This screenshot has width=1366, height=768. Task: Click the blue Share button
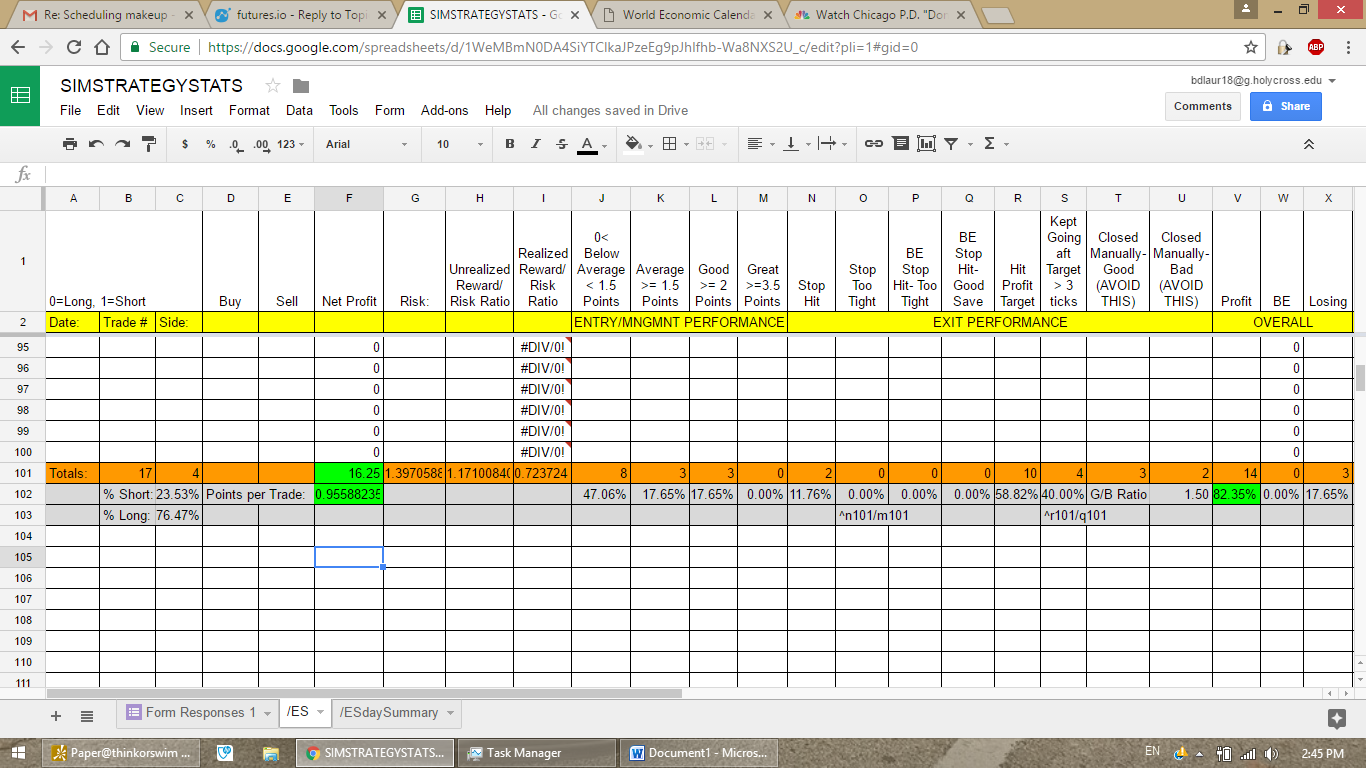pos(1285,106)
